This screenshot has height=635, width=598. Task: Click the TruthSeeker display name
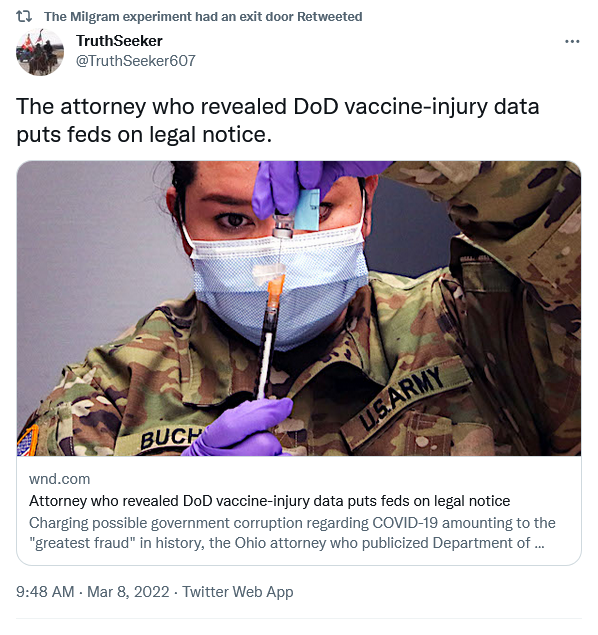click(119, 41)
